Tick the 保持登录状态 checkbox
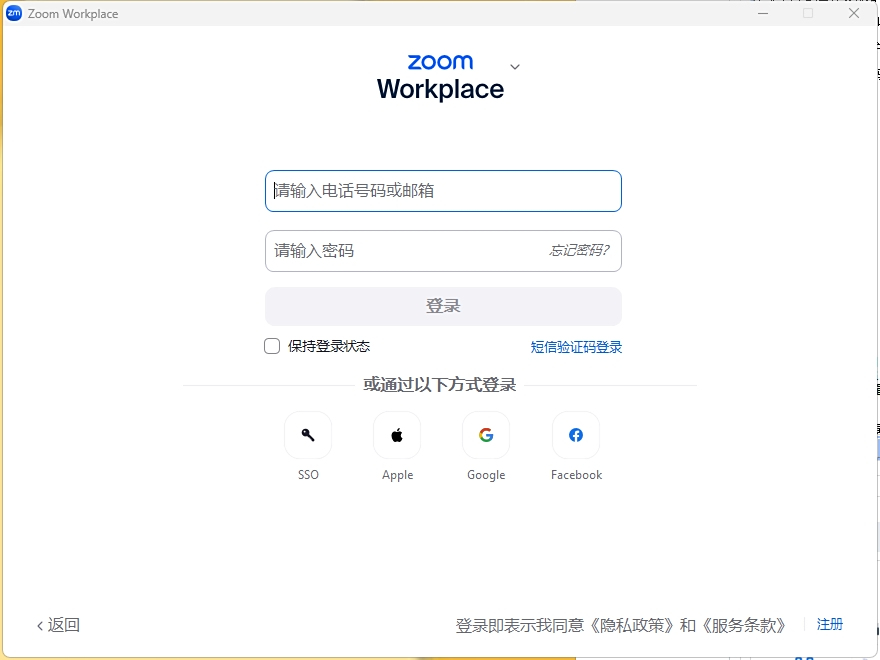The image size is (880, 660). click(x=272, y=346)
